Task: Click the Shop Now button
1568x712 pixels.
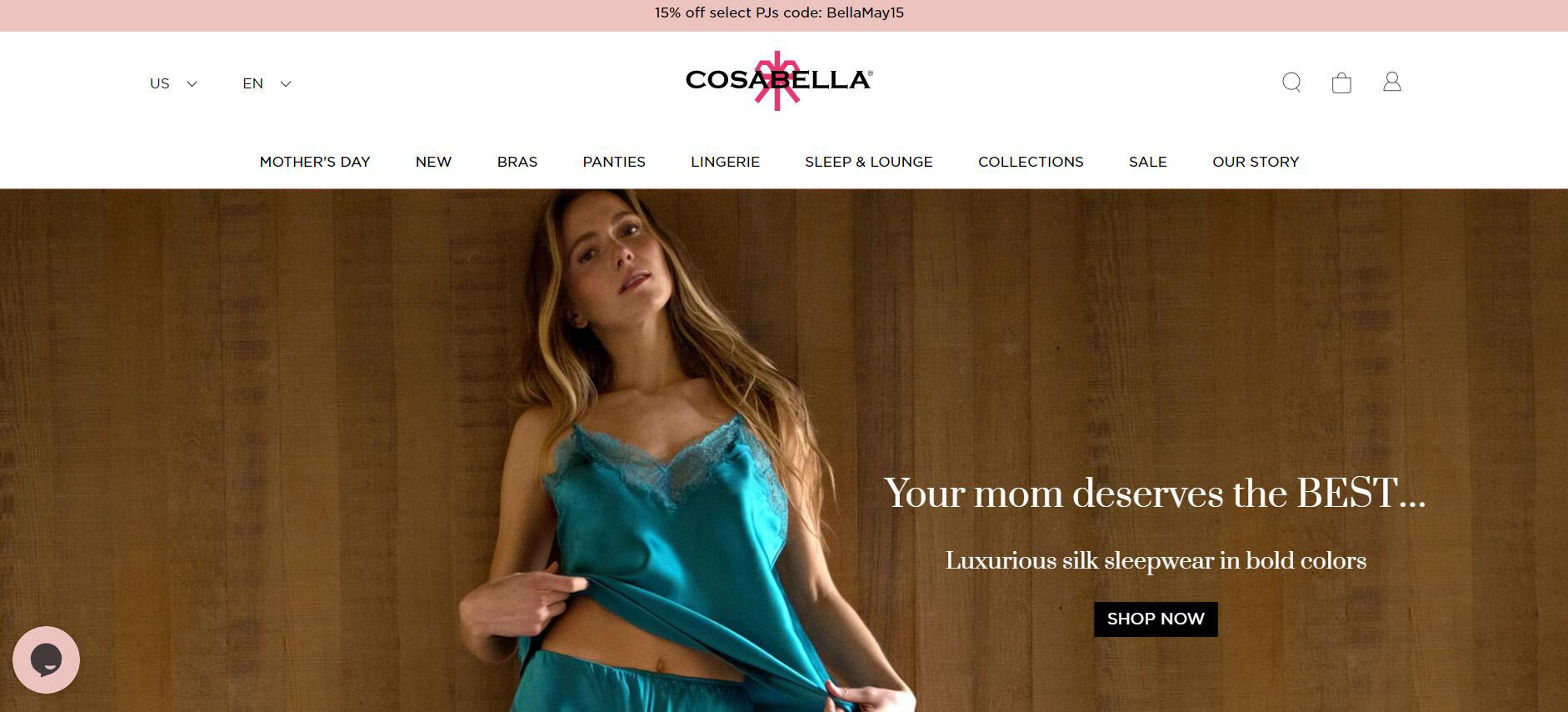Action: [x=1156, y=619]
